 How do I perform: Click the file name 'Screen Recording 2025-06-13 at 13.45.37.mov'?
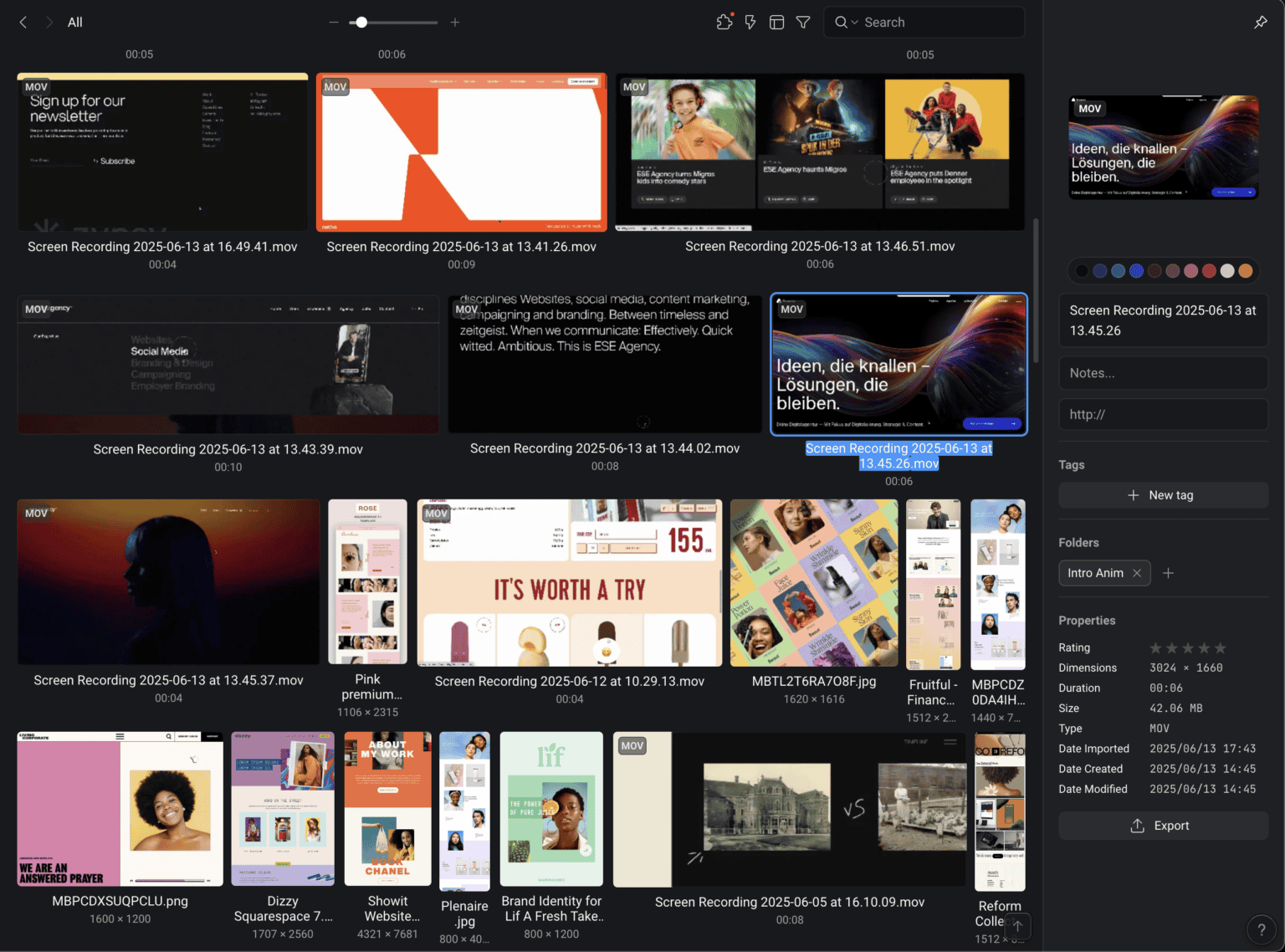pos(168,680)
